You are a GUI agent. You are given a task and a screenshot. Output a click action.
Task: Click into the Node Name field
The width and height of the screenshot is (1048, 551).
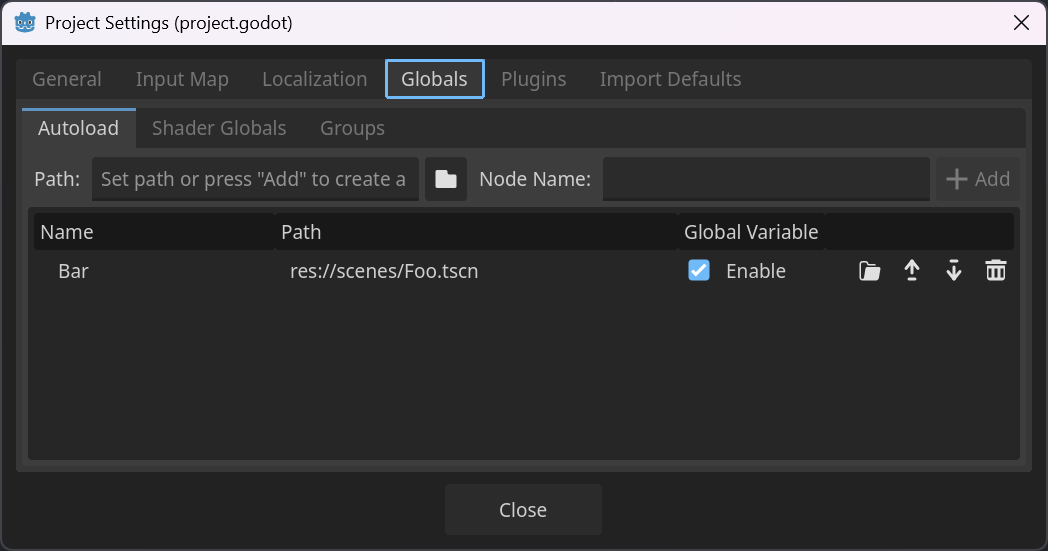point(765,179)
